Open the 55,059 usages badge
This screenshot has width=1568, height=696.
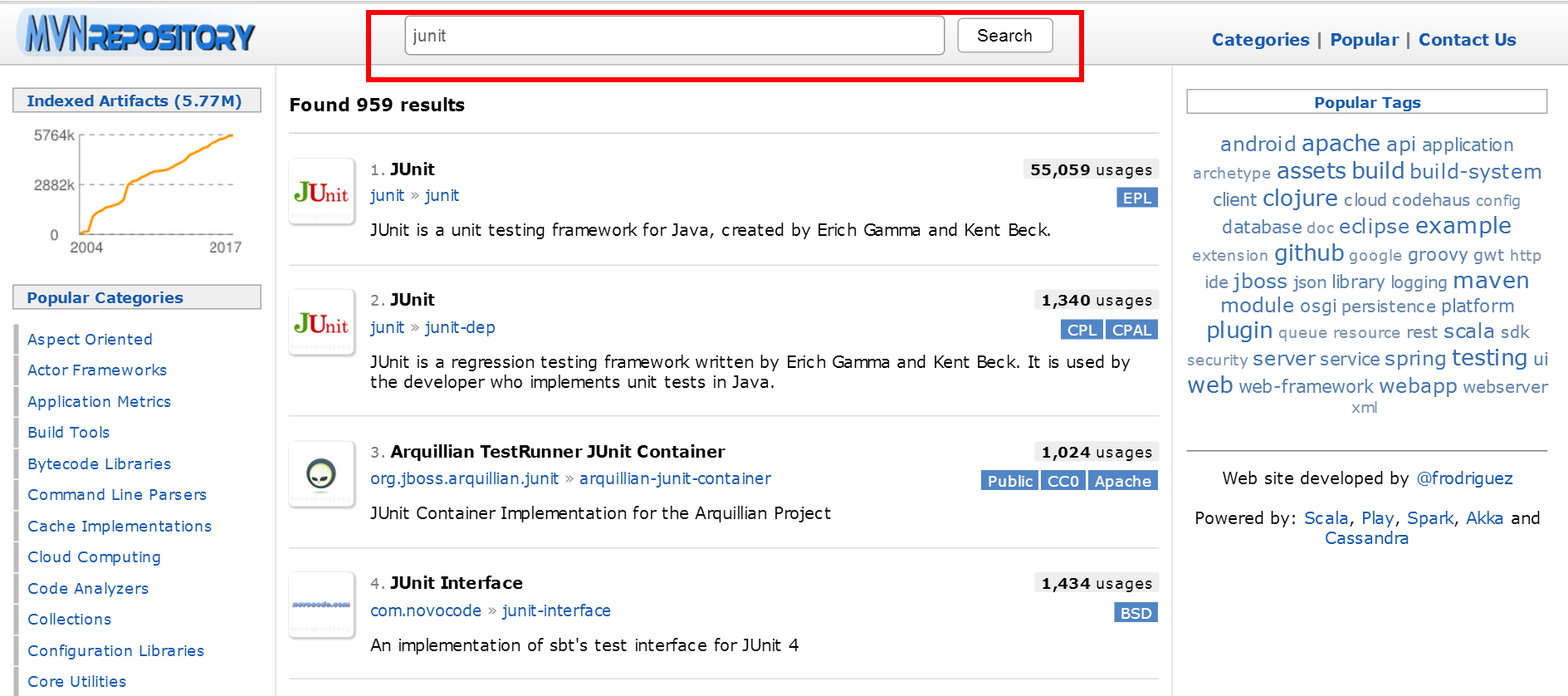[x=1091, y=169]
